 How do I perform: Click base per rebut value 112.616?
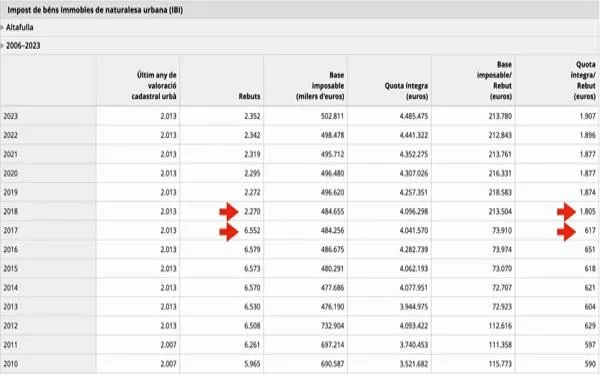500,326
